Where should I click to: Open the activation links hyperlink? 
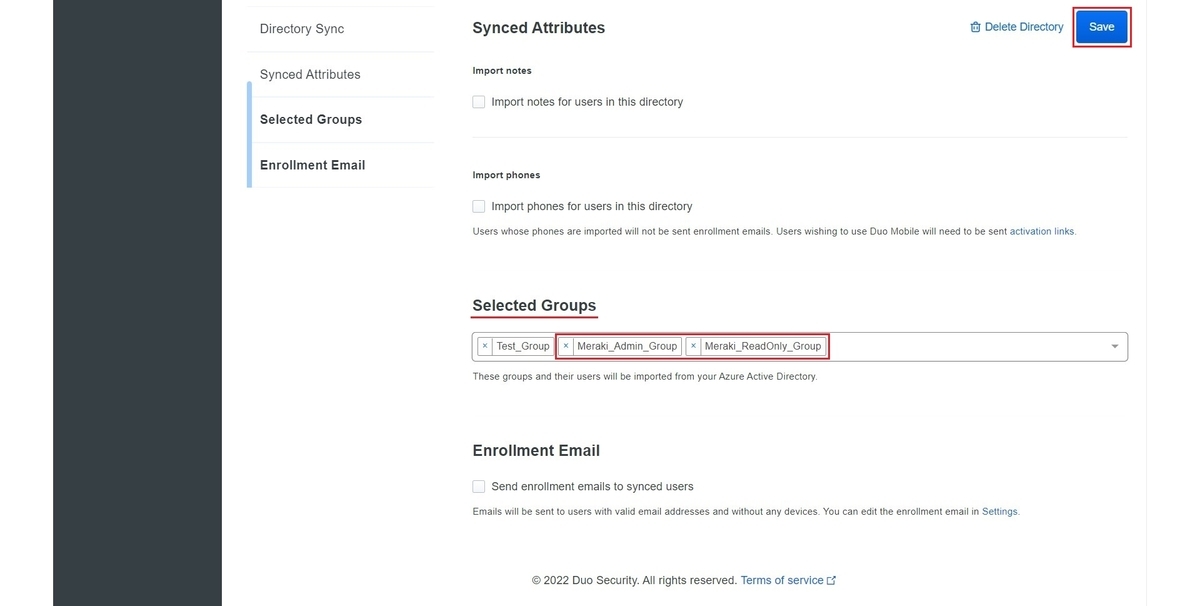coord(1042,232)
